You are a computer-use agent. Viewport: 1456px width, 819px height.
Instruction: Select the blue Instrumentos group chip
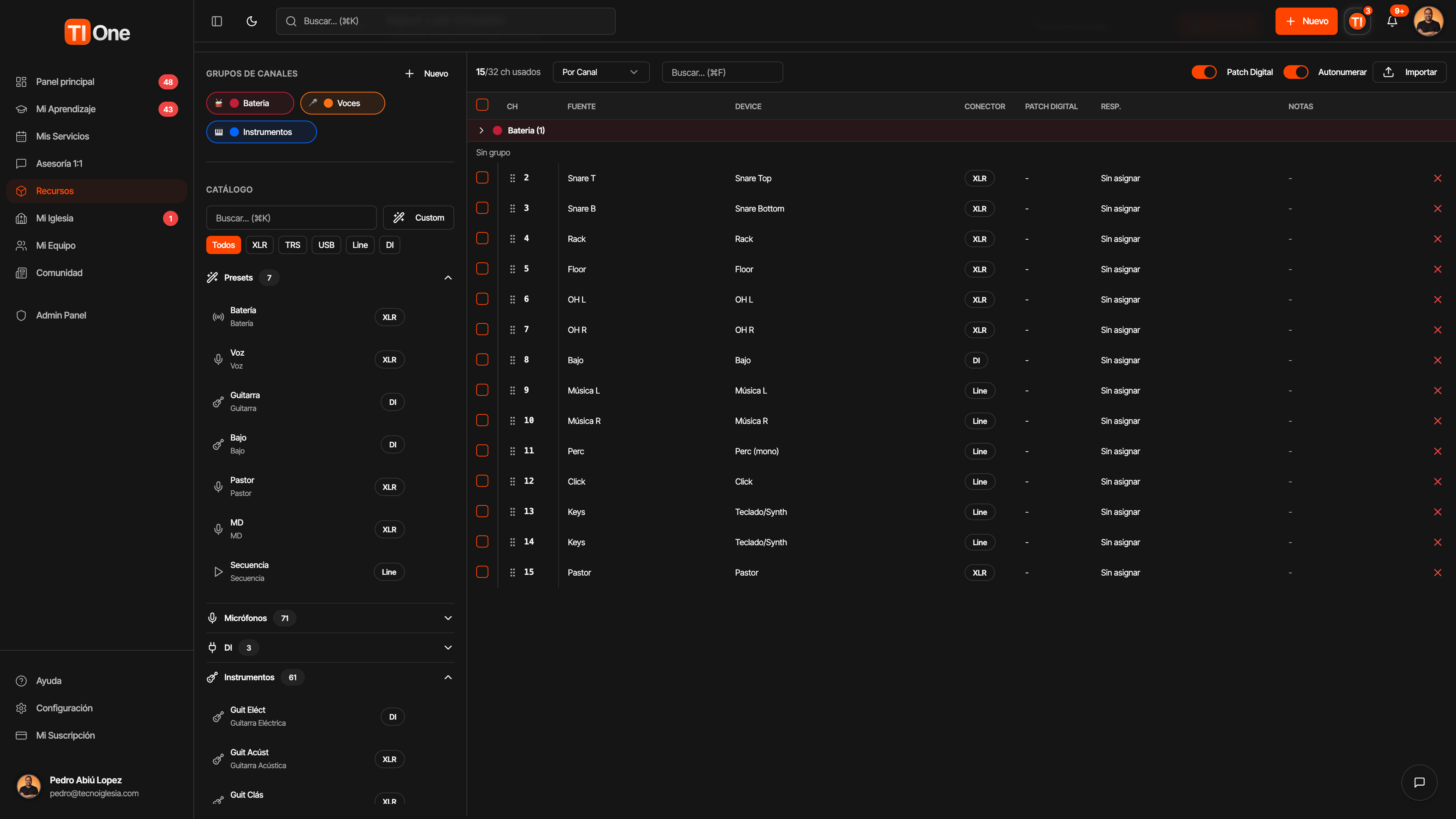click(x=261, y=132)
